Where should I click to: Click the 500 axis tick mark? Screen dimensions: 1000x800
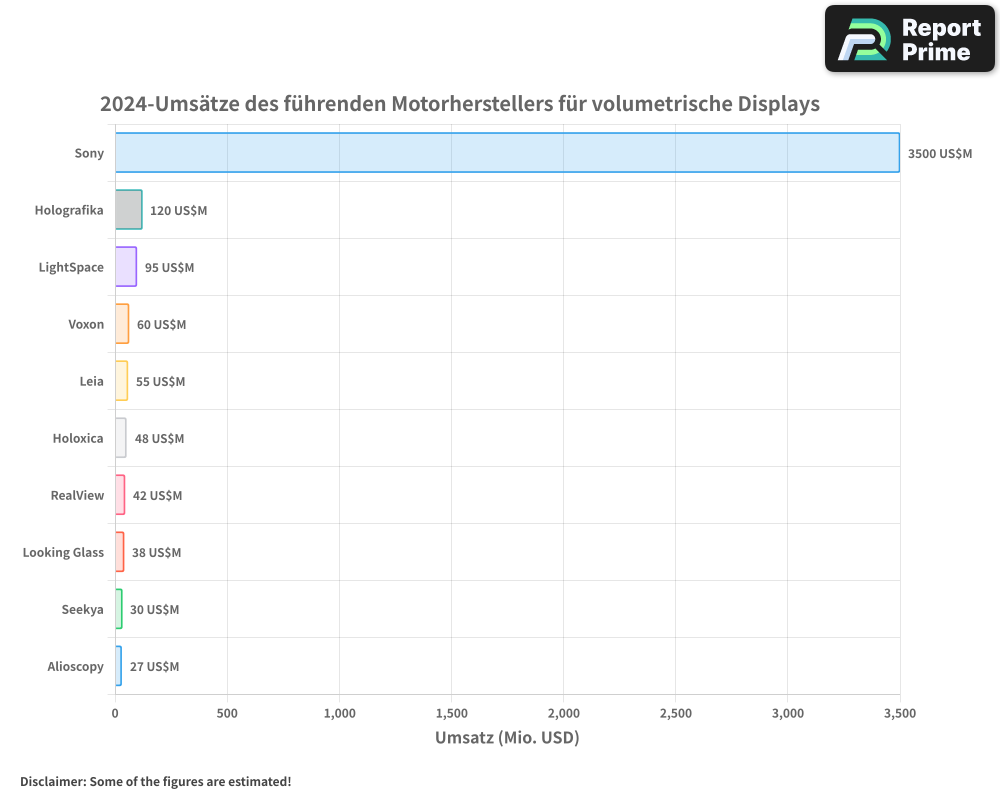tap(227, 702)
